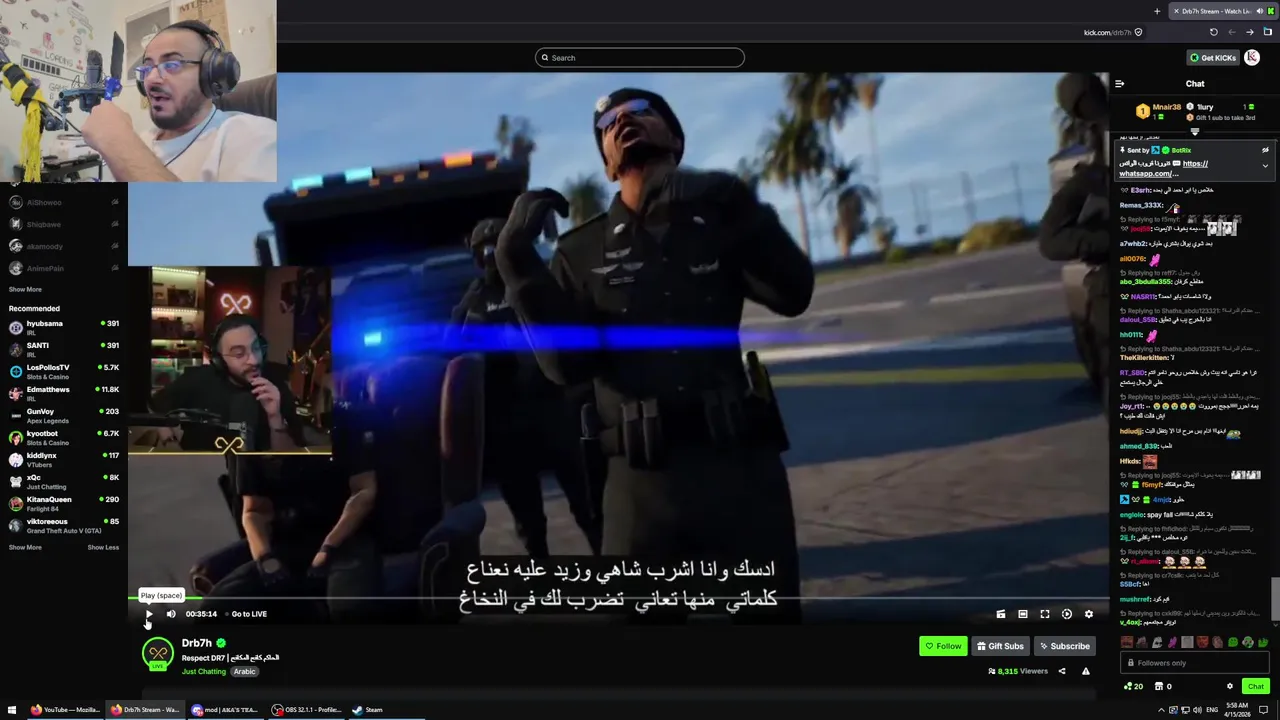Open the viktoreeous GTA channel
This screenshot has height=720, width=1280.
coord(64,525)
